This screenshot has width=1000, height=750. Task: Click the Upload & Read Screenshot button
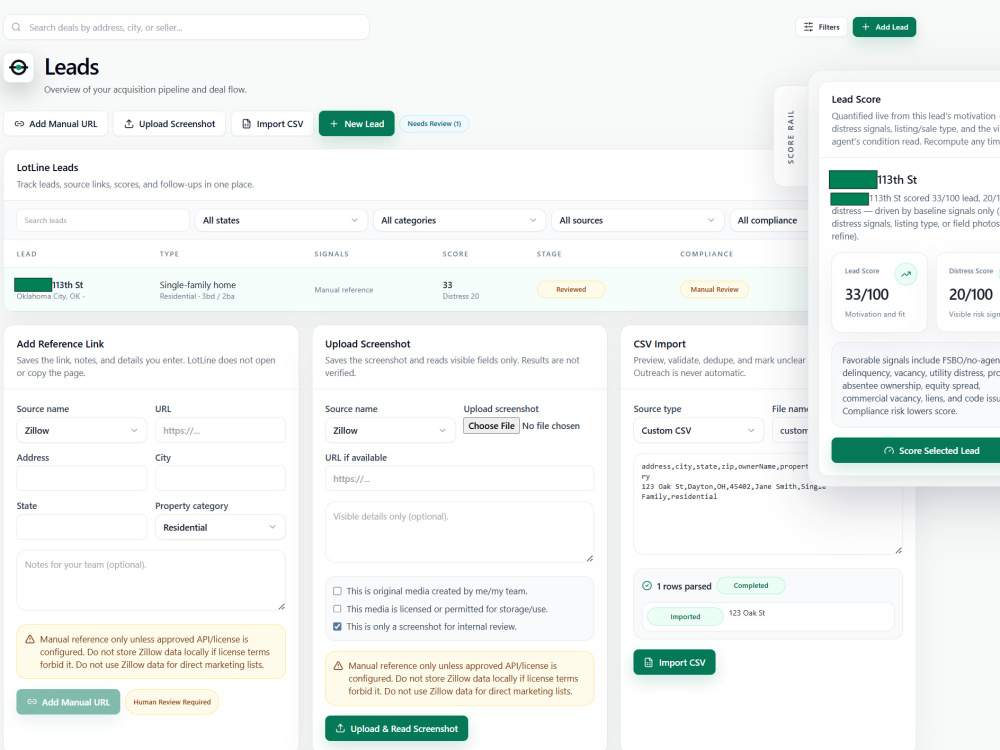[397, 728]
